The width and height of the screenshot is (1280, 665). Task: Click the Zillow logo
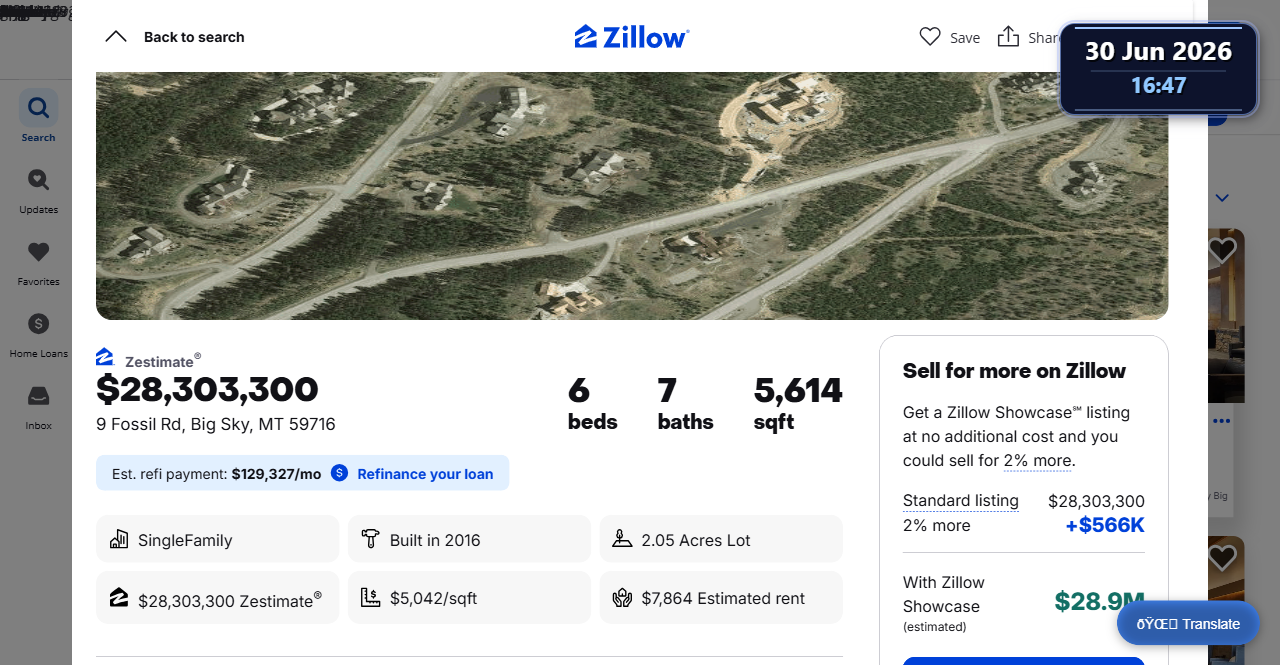tap(632, 37)
